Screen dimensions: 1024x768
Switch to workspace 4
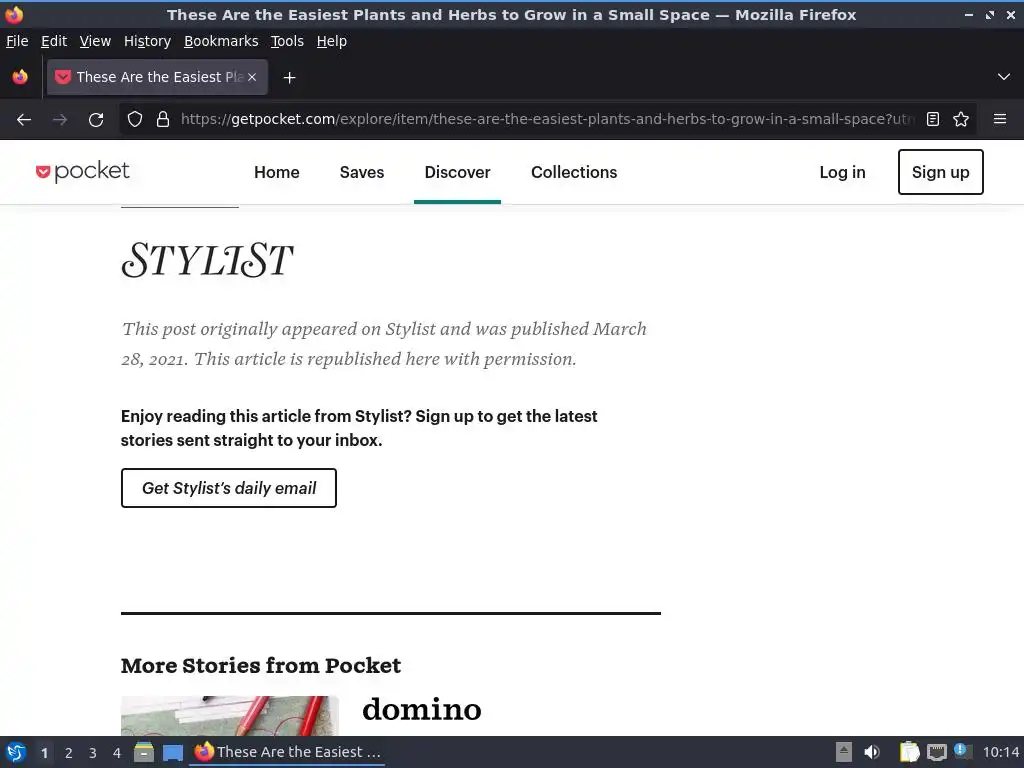coord(117,753)
